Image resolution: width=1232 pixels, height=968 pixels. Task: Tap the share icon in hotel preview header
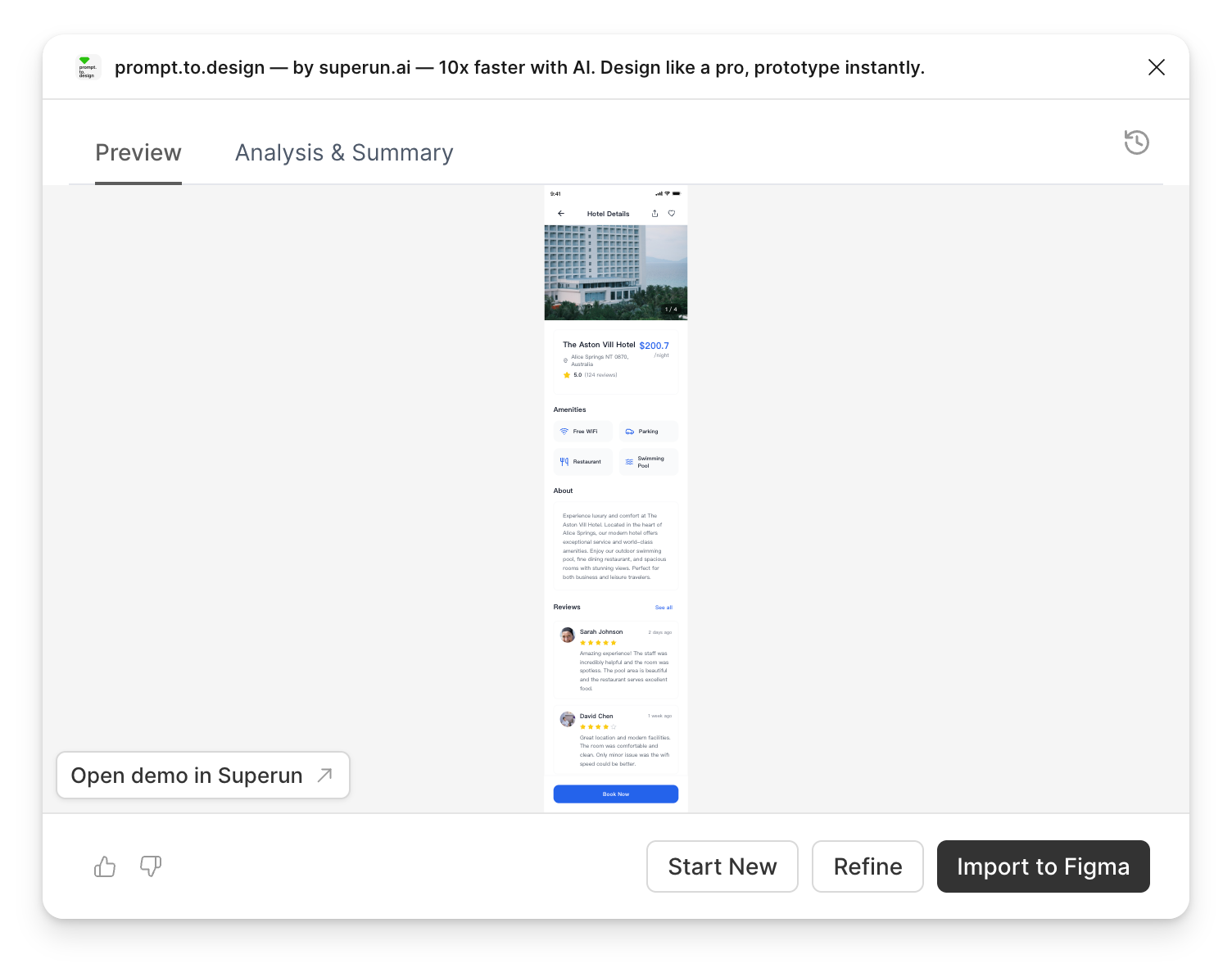pyautogui.click(x=654, y=214)
